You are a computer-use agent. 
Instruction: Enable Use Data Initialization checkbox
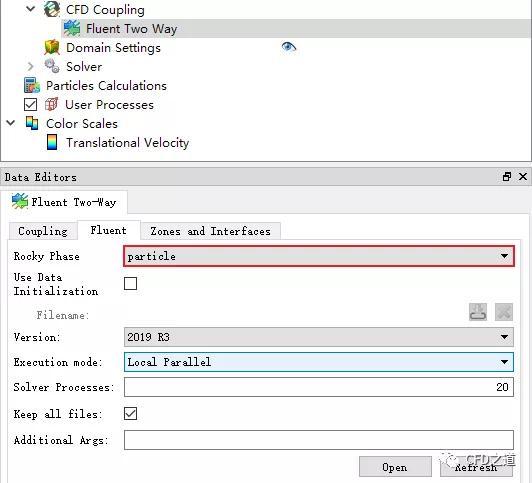tap(131, 284)
